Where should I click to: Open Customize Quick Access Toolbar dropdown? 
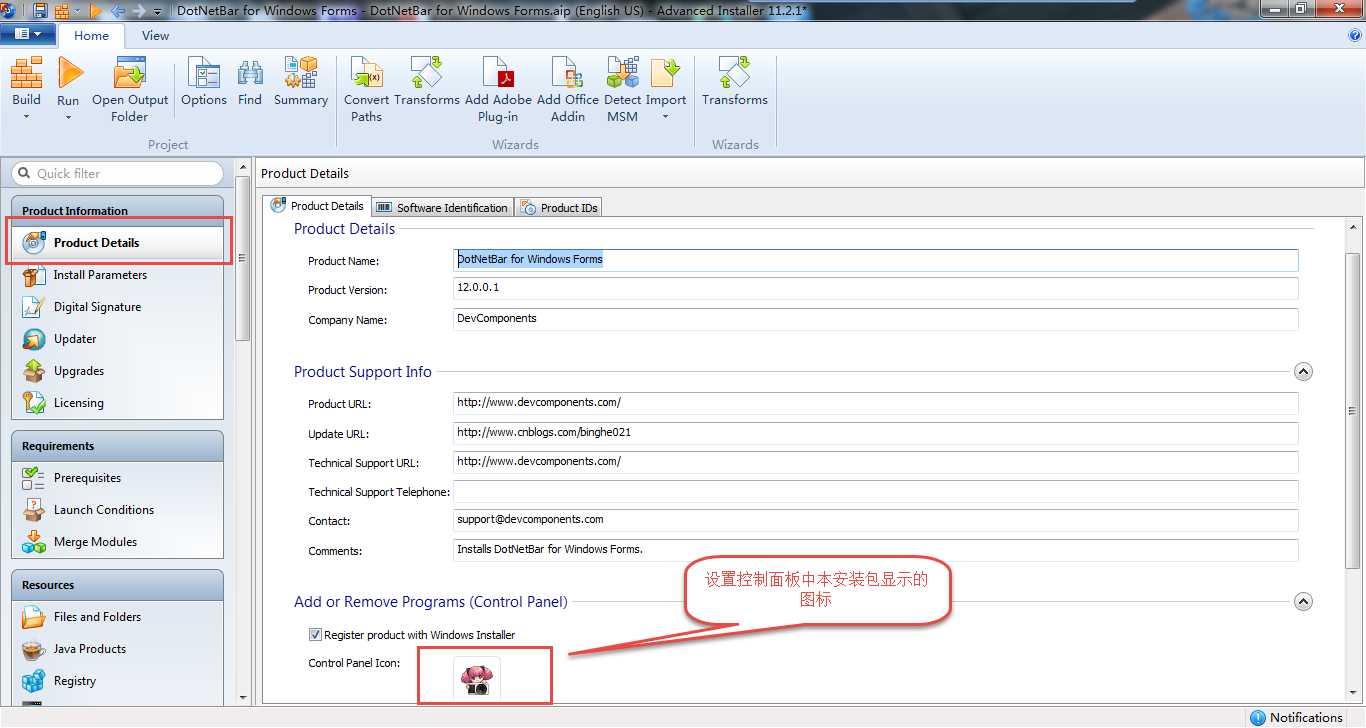point(158,12)
